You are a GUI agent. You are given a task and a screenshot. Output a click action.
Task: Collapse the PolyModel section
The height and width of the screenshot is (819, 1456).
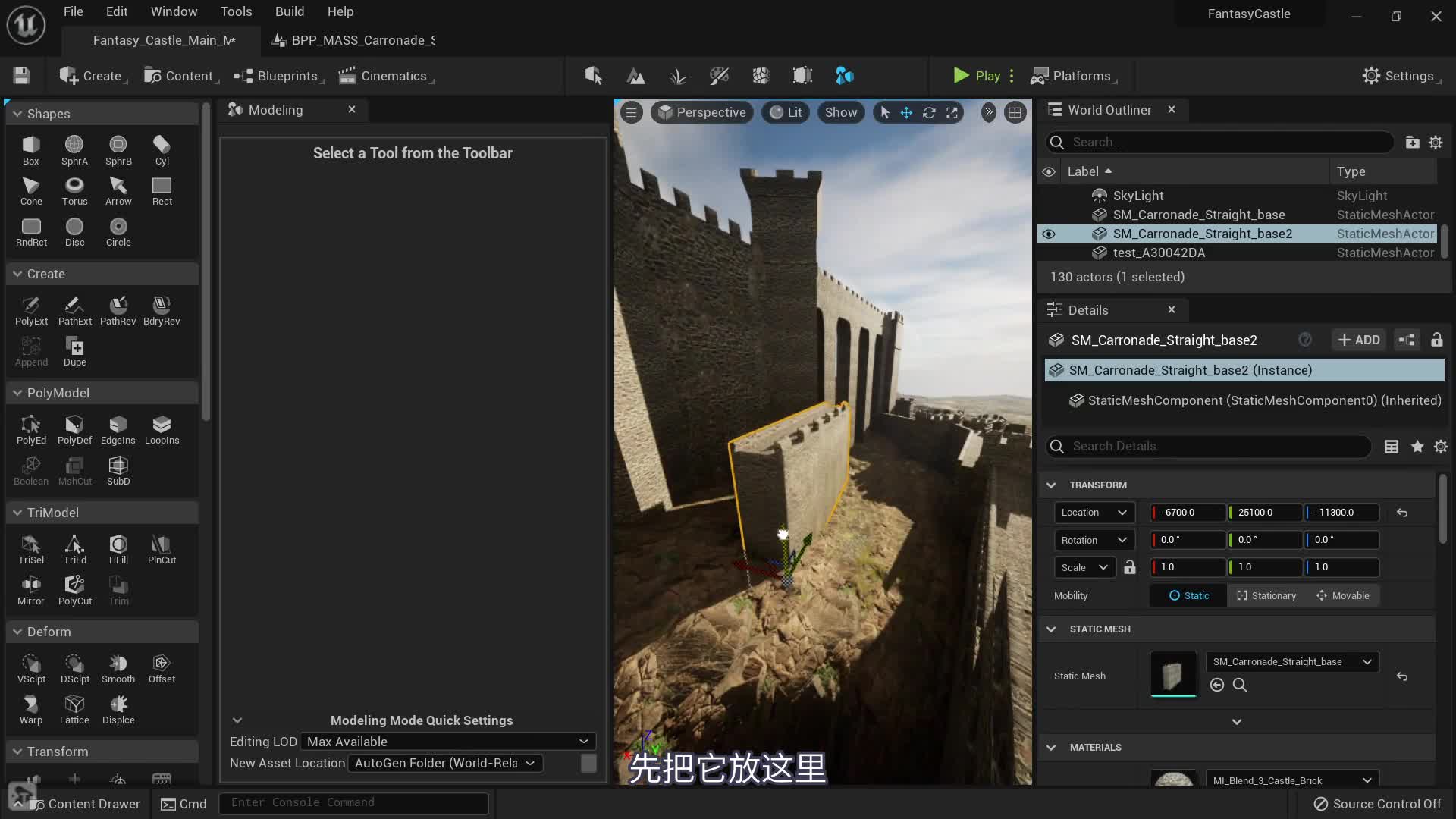[x=17, y=393]
